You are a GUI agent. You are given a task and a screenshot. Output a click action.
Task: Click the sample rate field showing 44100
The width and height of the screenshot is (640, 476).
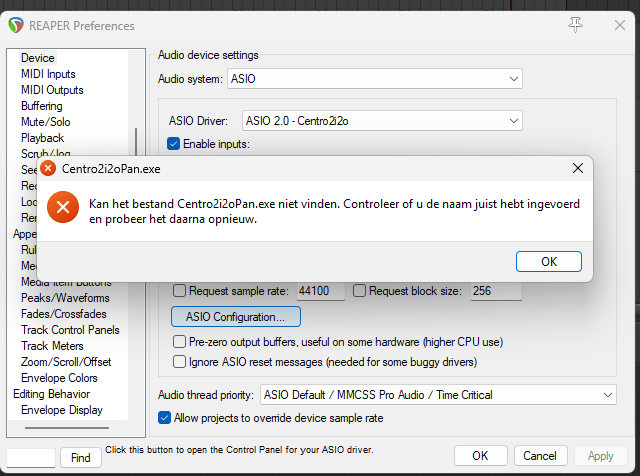point(320,291)
